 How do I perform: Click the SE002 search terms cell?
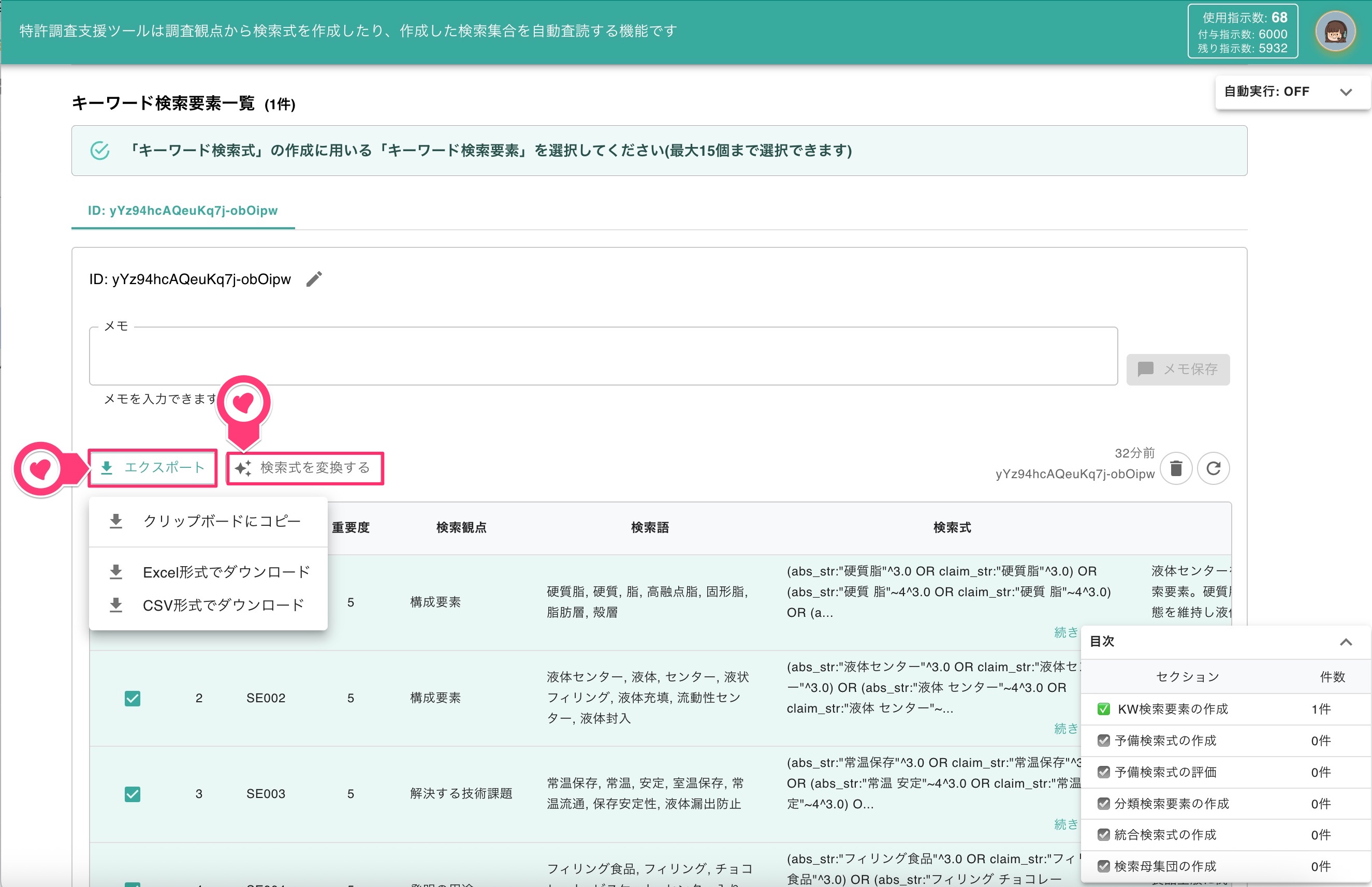pyautogui.click(x=648, y=698)
